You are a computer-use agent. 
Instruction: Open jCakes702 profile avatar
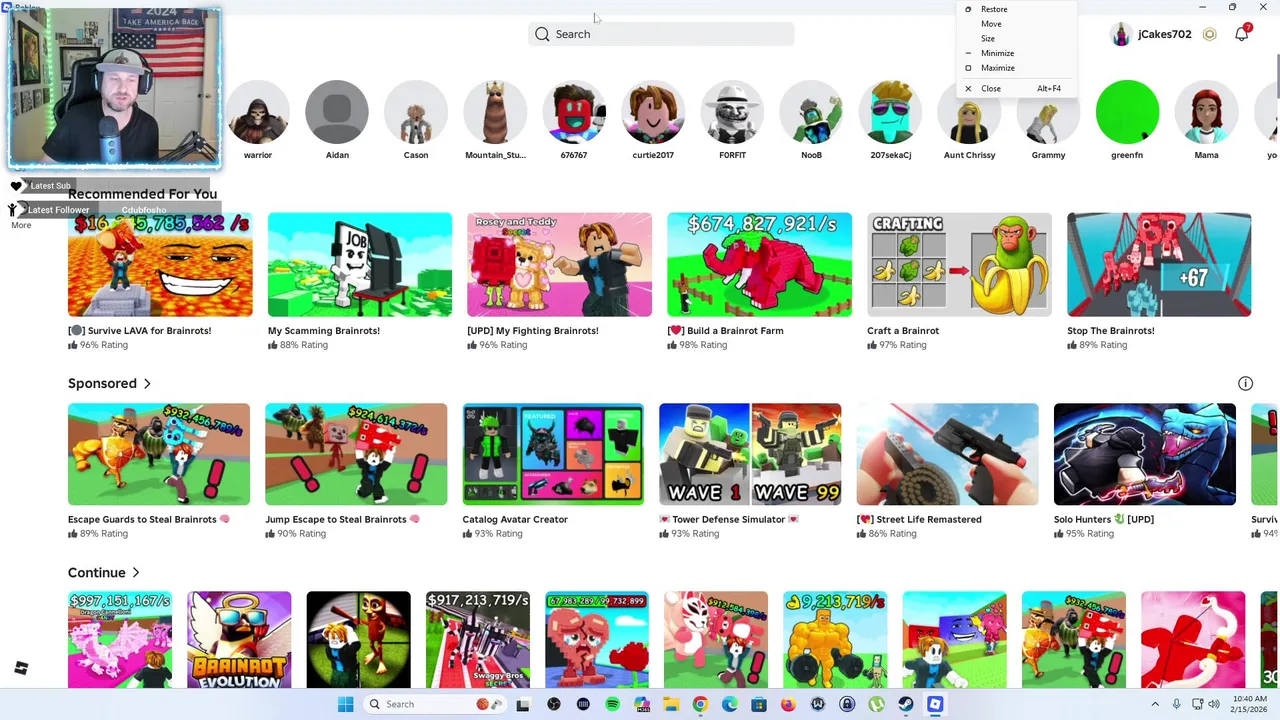click(1121, 34)
